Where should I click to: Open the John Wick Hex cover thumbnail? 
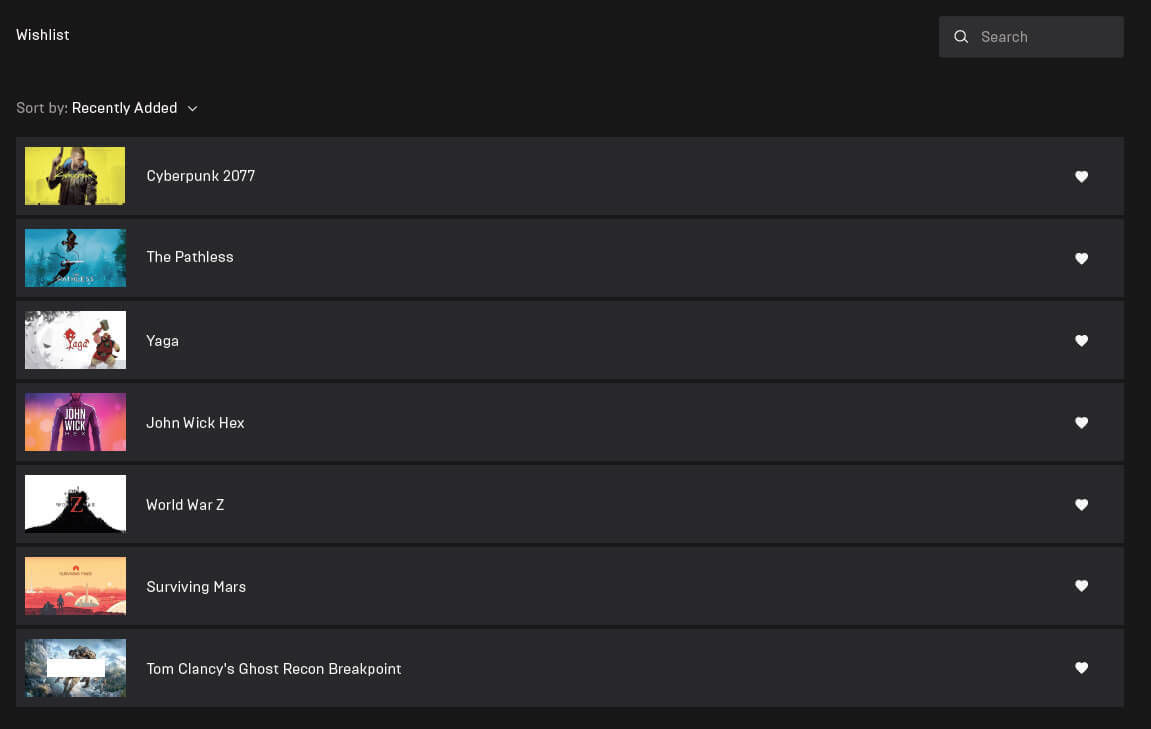pyautogui.click(x=75, y=422)
